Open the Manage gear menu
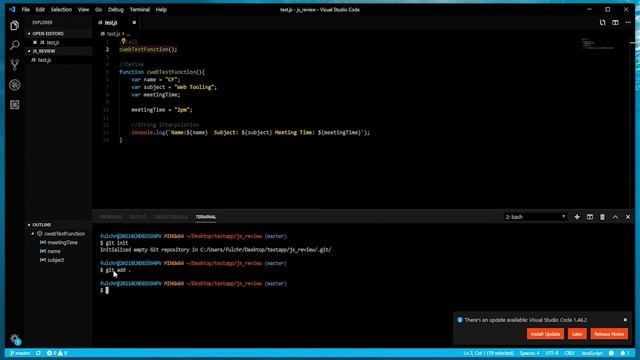The height and width of the screenshot is (360, 640). coord(15,339)
